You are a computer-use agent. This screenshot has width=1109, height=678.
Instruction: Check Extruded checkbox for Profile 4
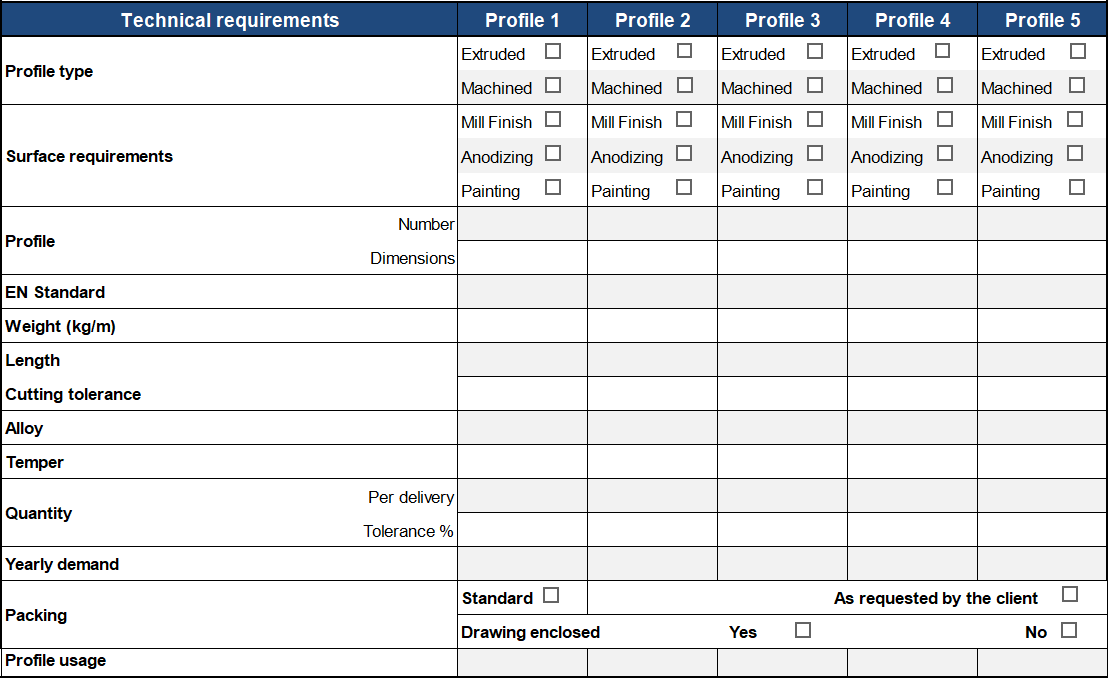943,51
